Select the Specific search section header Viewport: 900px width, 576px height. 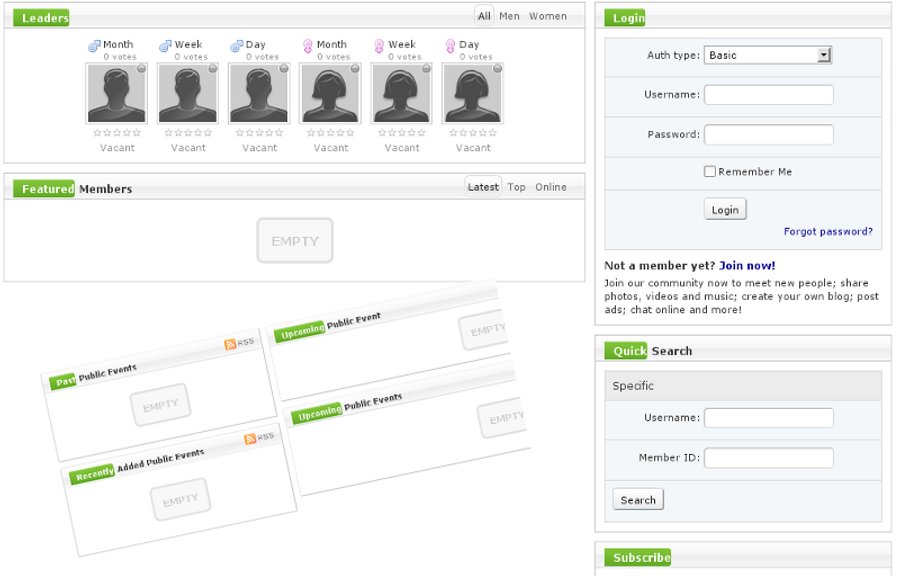tap(743, 386)
